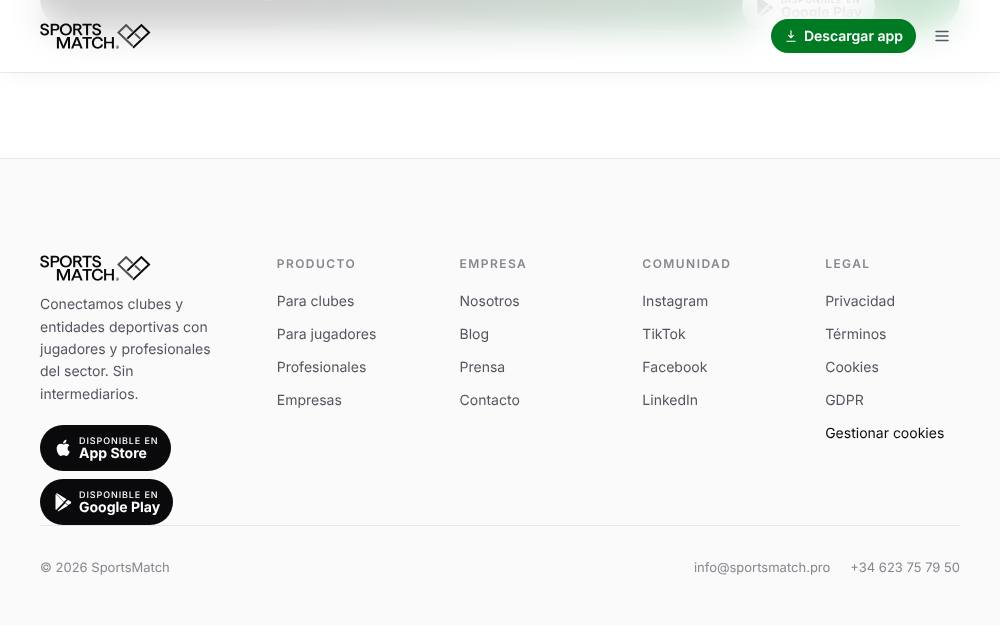The image size is (1000, 625).
Task: View the GDPR link
Action: pos(844,401)
